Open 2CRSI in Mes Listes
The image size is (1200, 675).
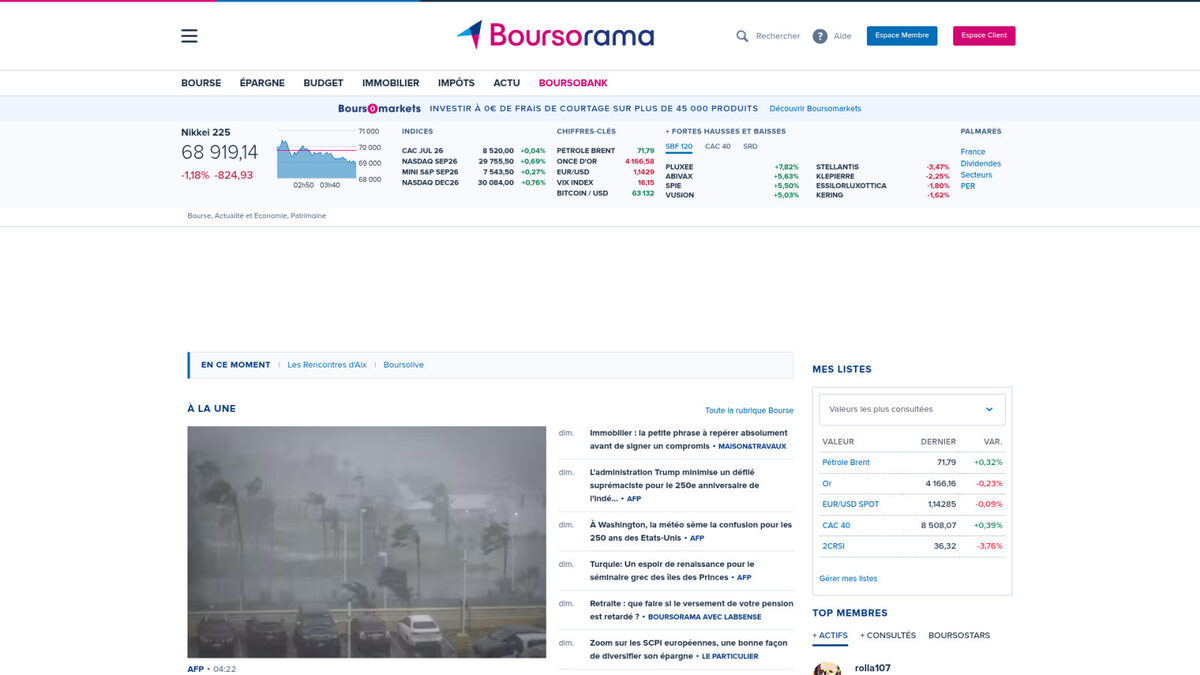(834, 546)
